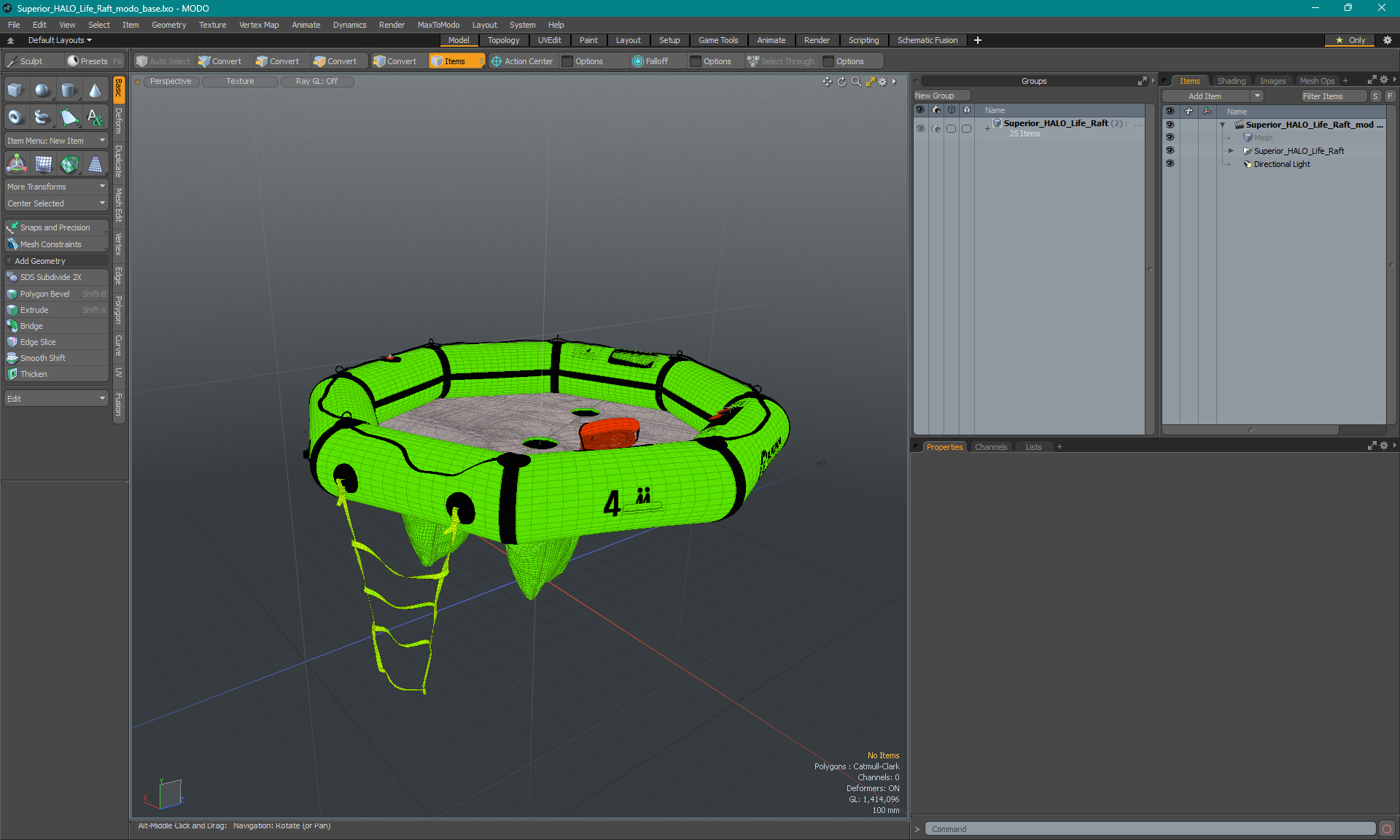Switch to Topology layout tab
The width and height of the screenshot is (1400, 840).
[503, 40]
